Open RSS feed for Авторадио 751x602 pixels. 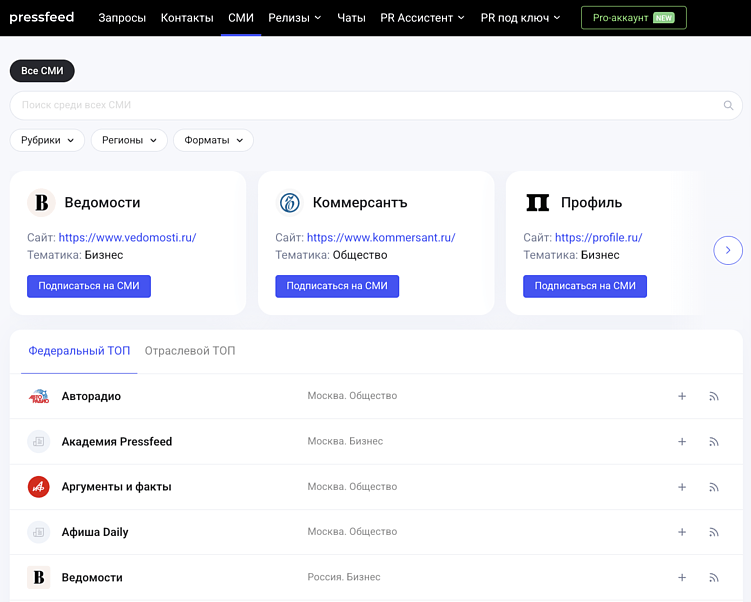coord(714,396)
